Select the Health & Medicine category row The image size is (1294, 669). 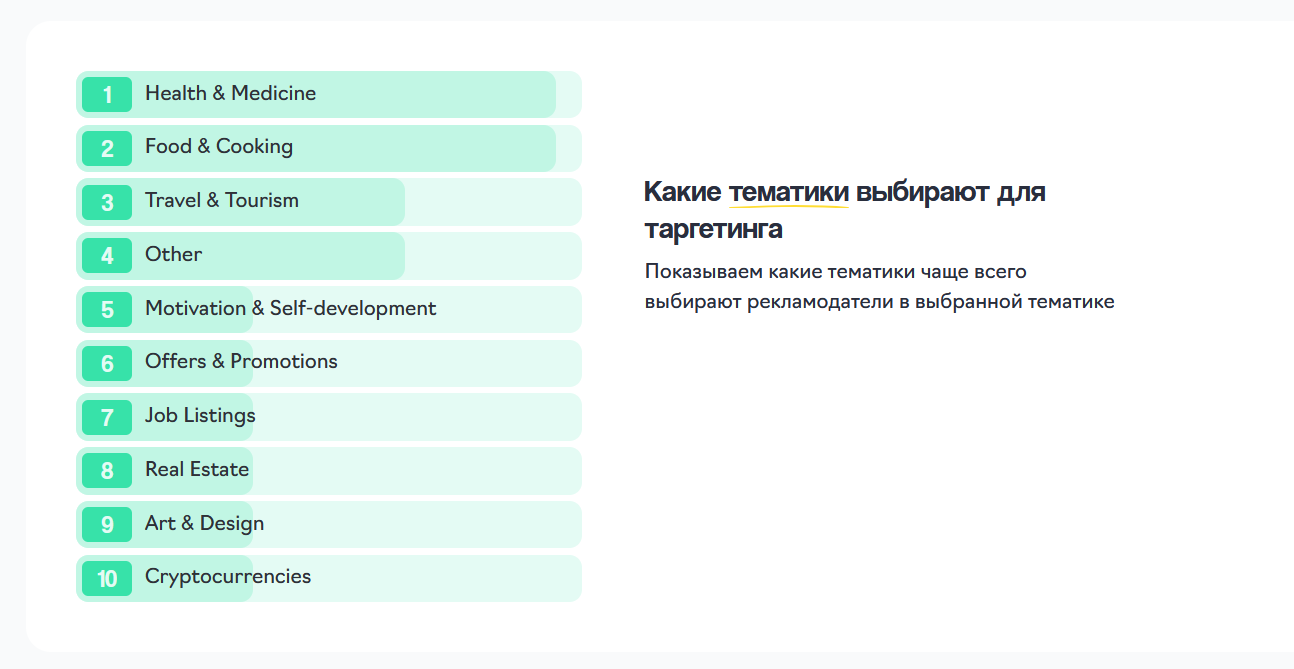tap(300, 94)
